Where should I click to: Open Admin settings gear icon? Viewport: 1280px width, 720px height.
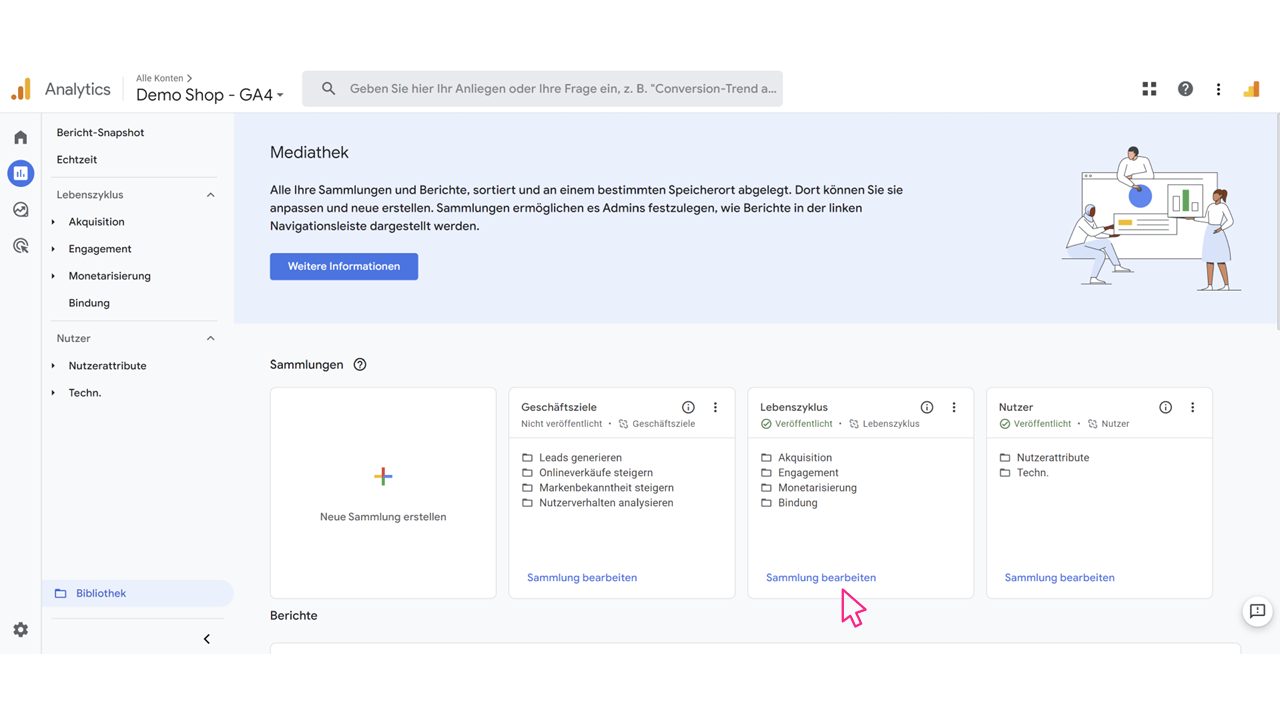click(20, 630)
